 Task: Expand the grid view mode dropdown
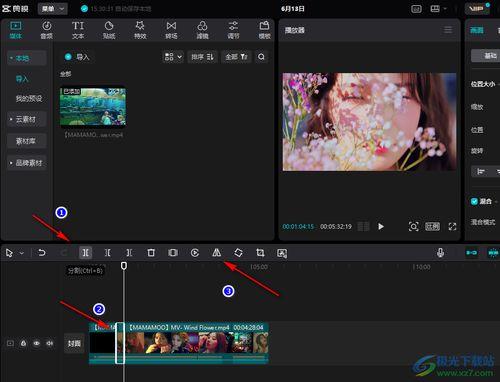[173, 57]
